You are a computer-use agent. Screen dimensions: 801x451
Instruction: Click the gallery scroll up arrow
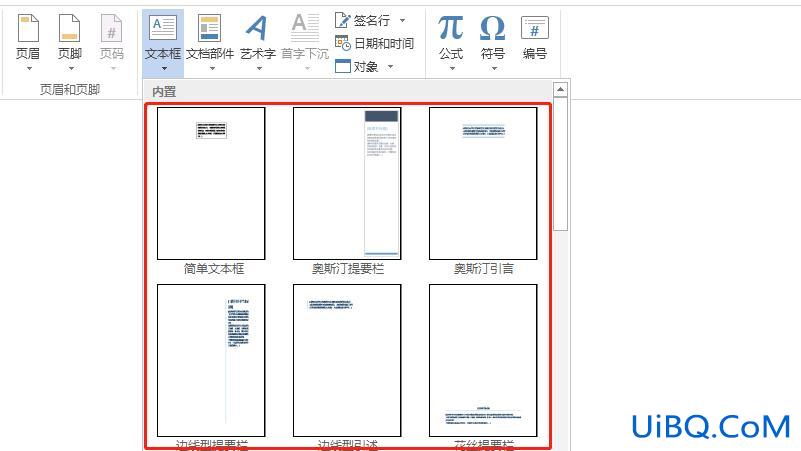(x=560, y=89)
